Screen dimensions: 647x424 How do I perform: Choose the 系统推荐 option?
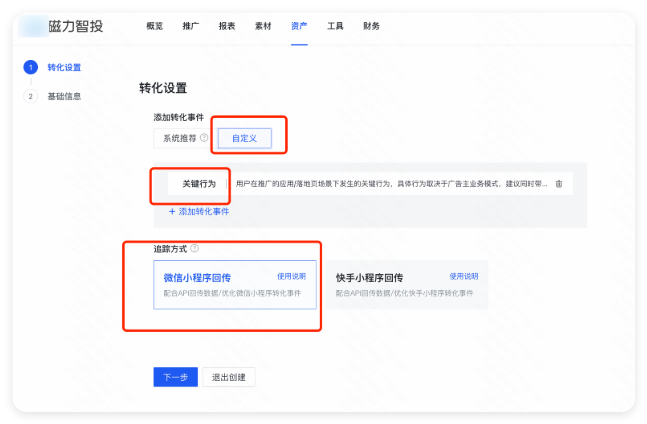pyautogui.click(x=179, y=138)
